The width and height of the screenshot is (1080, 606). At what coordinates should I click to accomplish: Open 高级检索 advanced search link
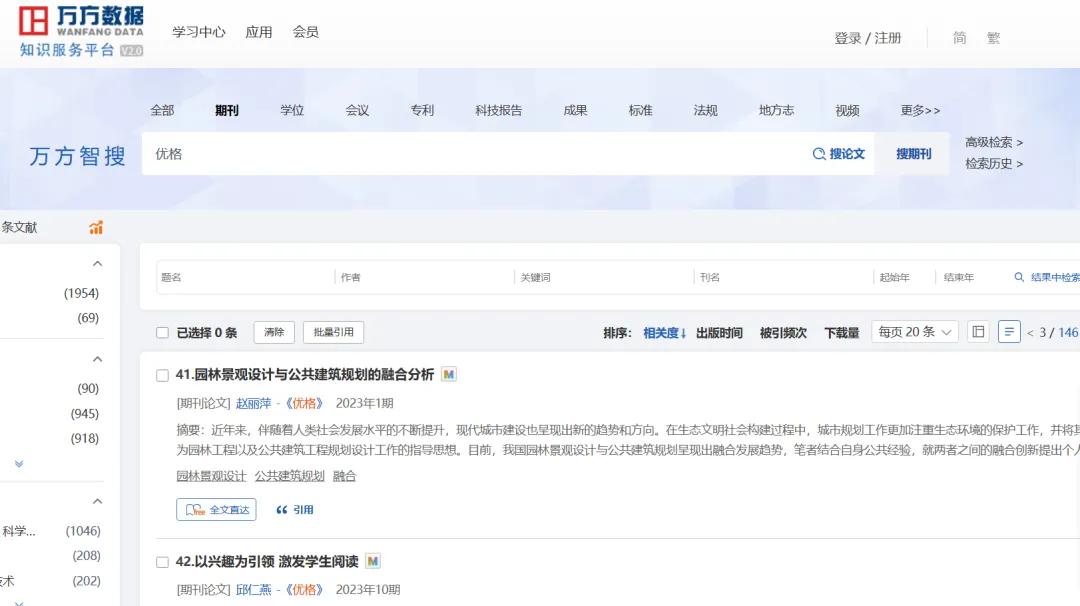[994, 142]
